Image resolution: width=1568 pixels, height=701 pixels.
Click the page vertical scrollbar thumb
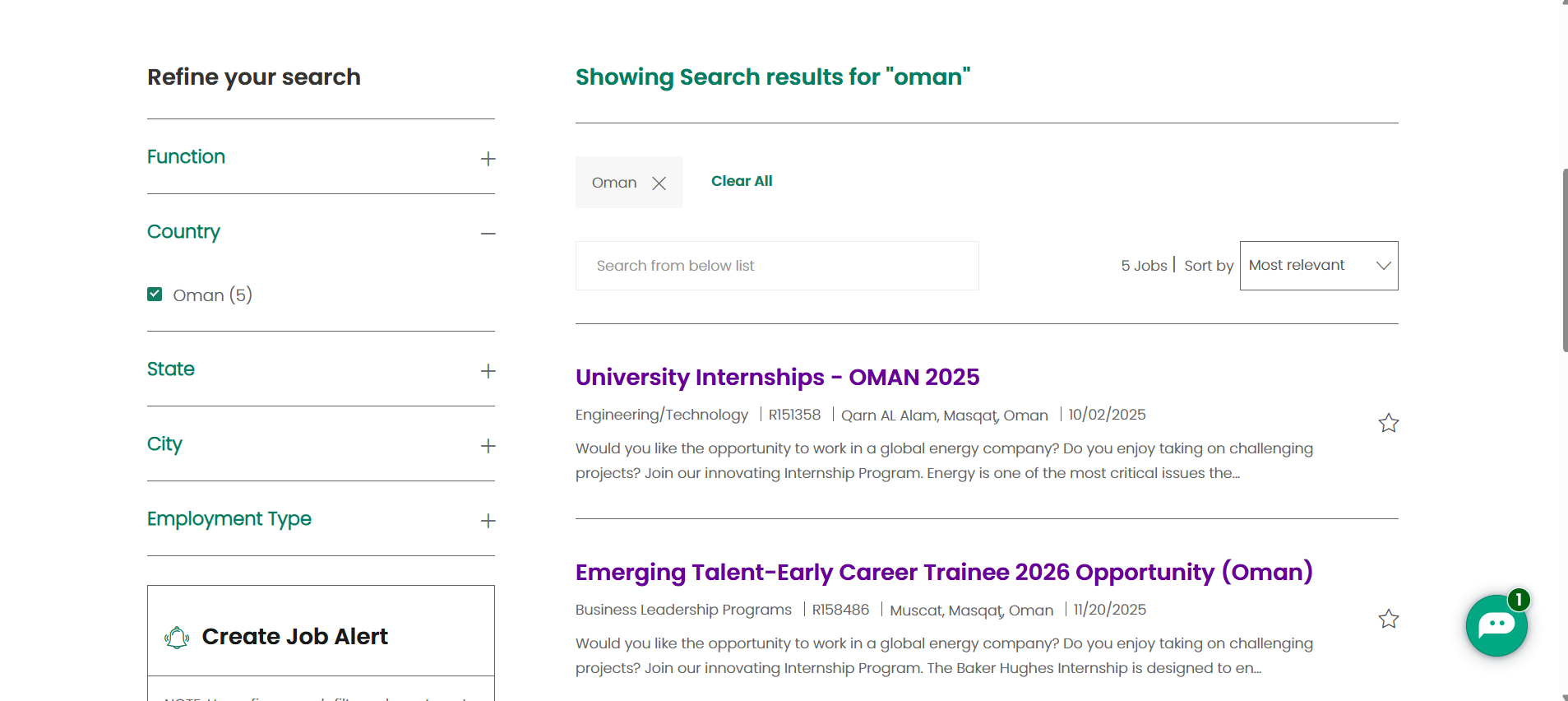click(x=1564, y=260)
